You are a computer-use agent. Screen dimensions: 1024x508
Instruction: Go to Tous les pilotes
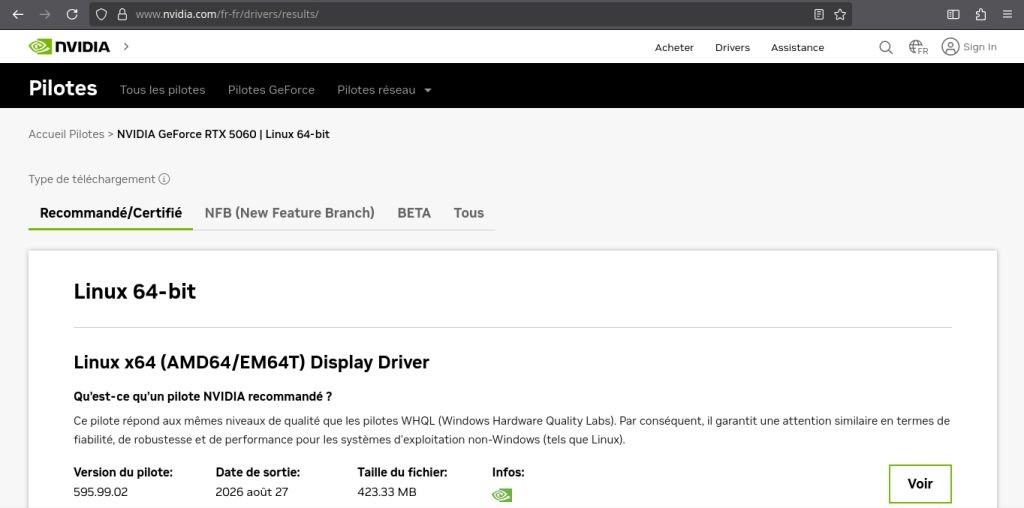tap(163, 90)
